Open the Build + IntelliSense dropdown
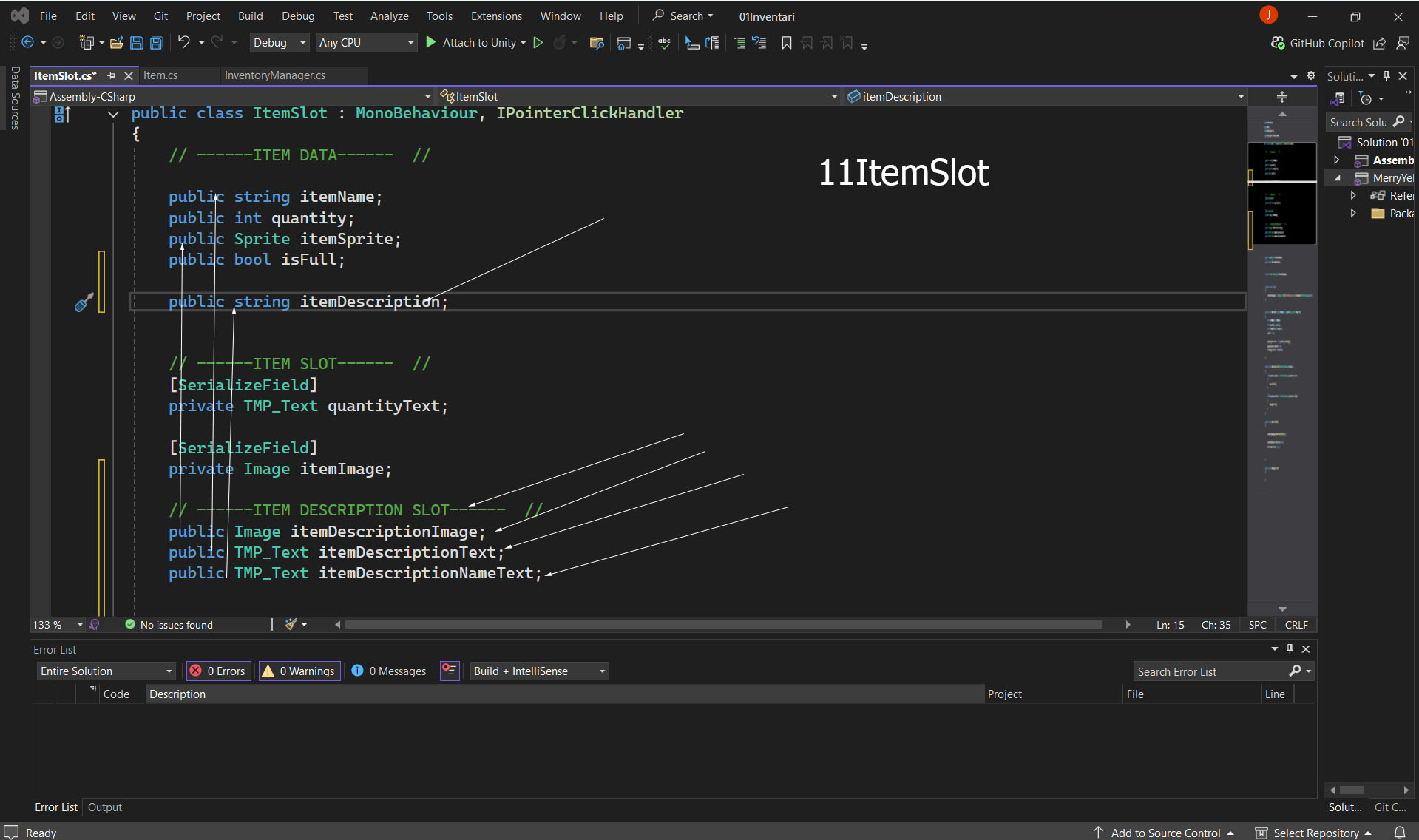Viewport: 1419px width, 840px height. coord(539,671)
